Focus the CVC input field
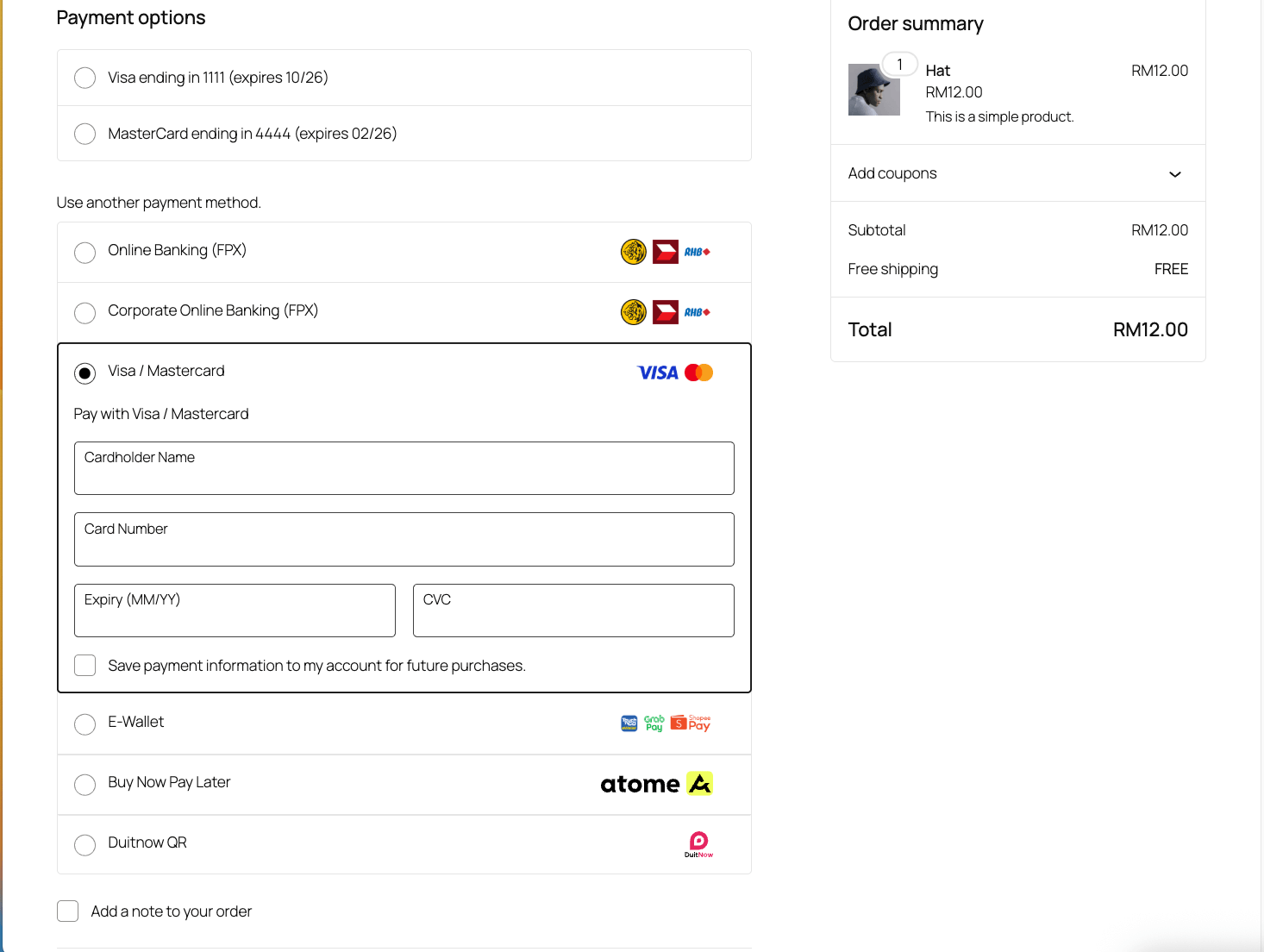 tap(573, 611)
